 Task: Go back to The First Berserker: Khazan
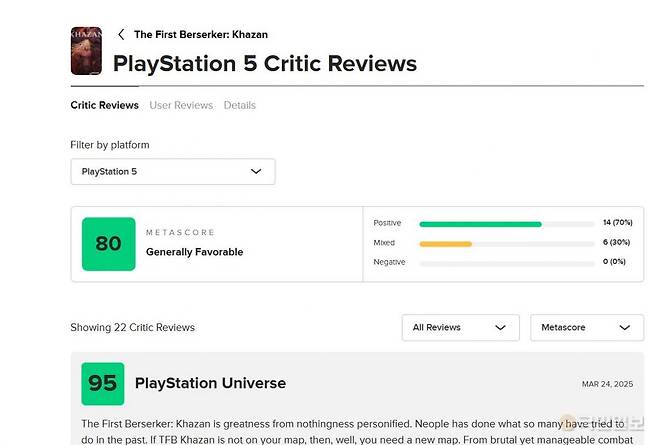(x=200, y=34)
